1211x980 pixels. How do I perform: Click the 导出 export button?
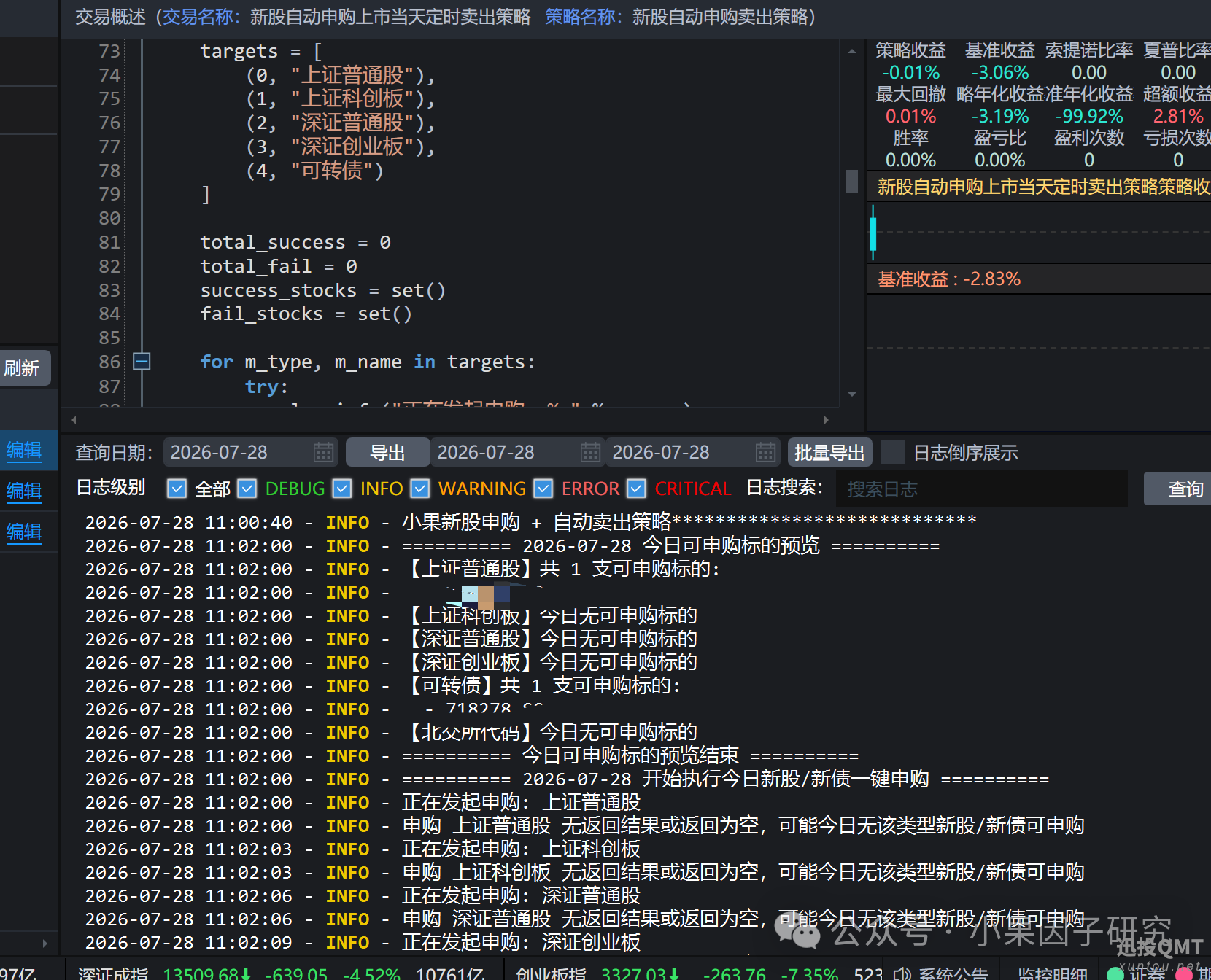pyautogui.click(x=387, y=453)
